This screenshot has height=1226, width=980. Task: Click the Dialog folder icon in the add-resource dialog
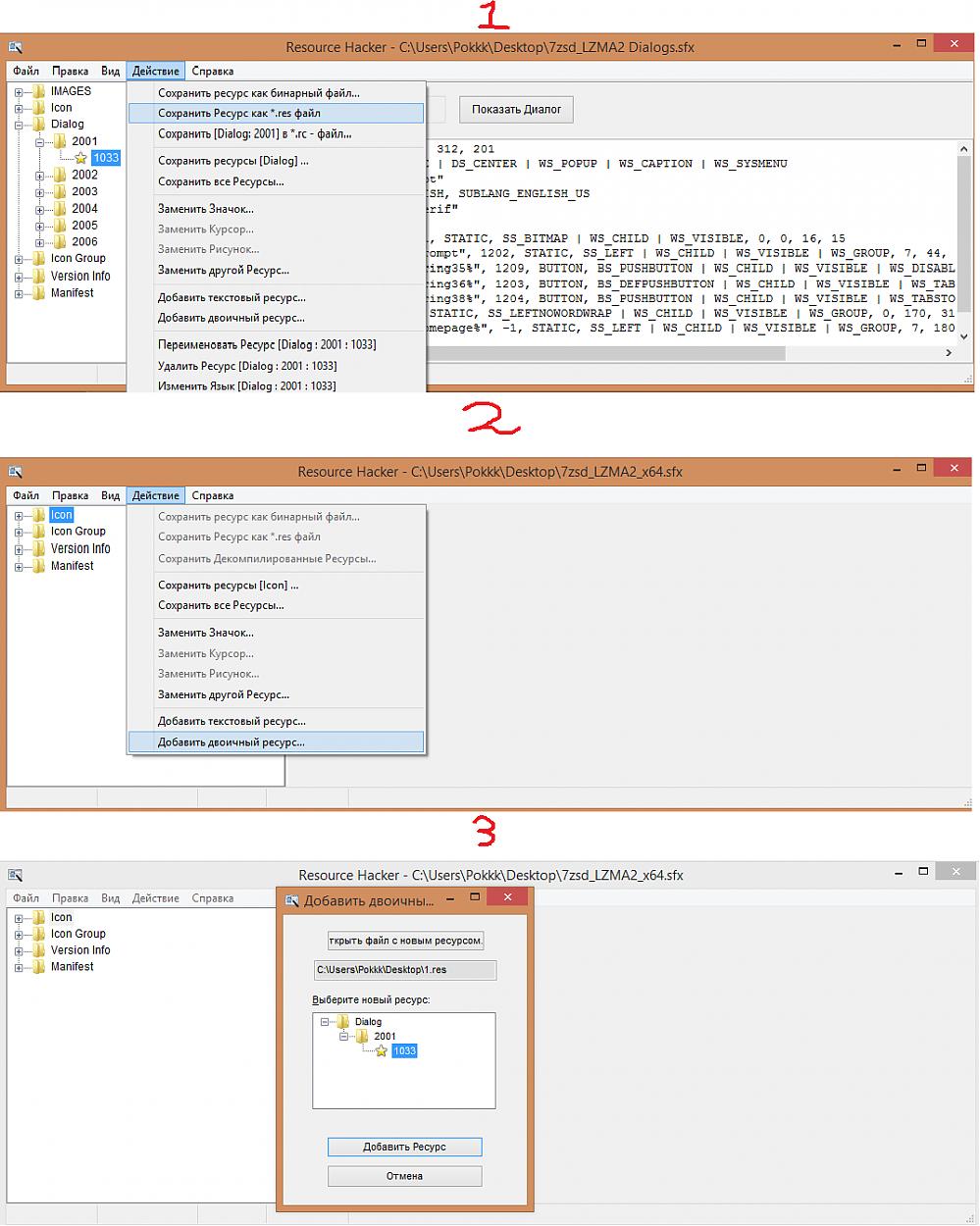(343, 1022)
